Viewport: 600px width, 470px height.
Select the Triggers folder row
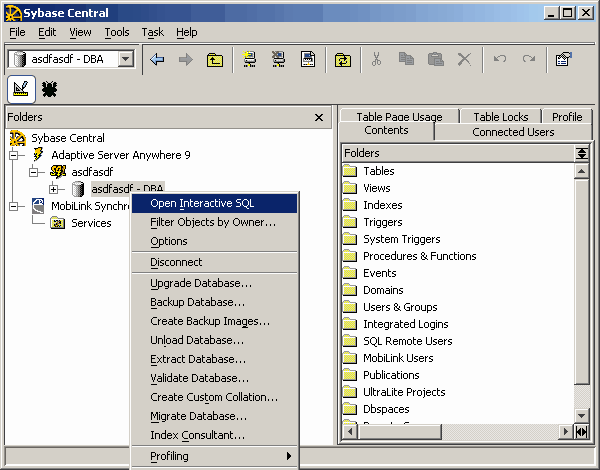tap(458, 222)
